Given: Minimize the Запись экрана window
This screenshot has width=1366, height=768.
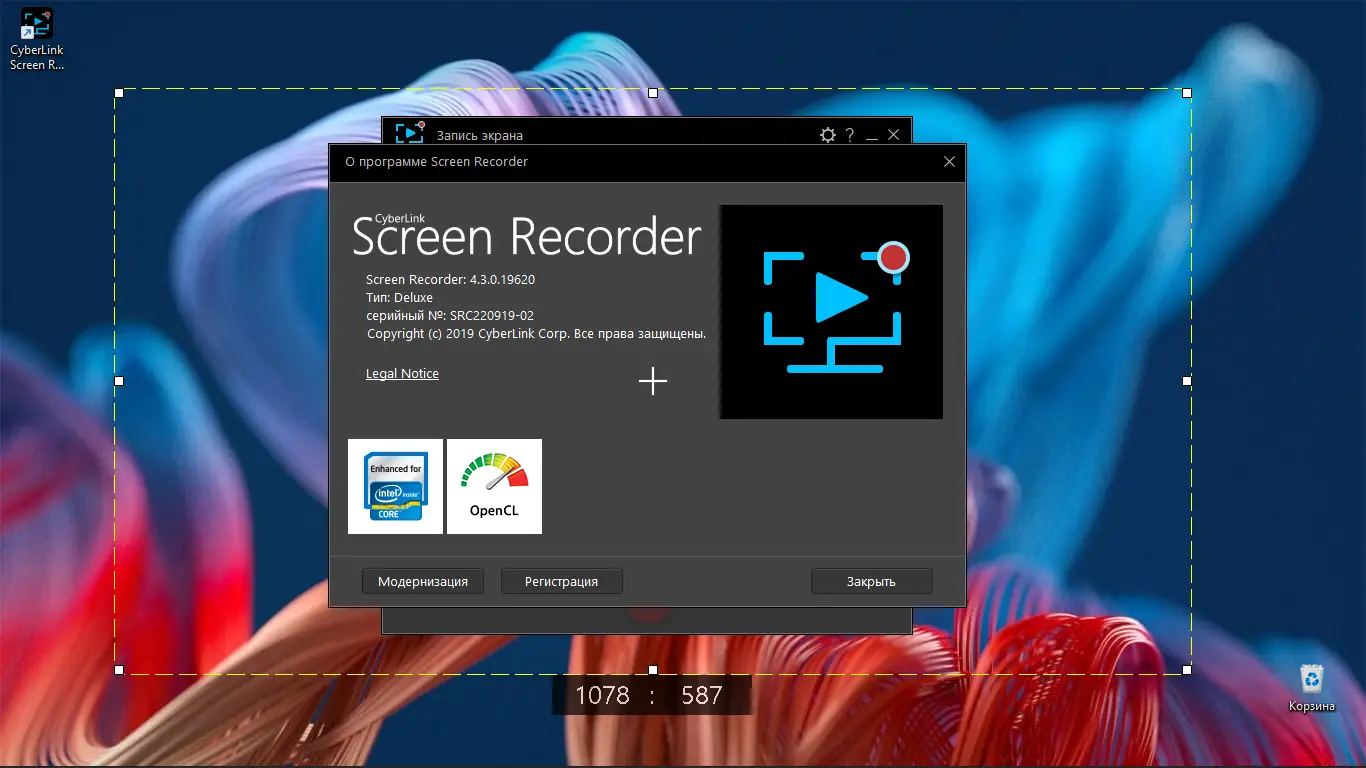Looking at the screenshot, I should [872, 135].
